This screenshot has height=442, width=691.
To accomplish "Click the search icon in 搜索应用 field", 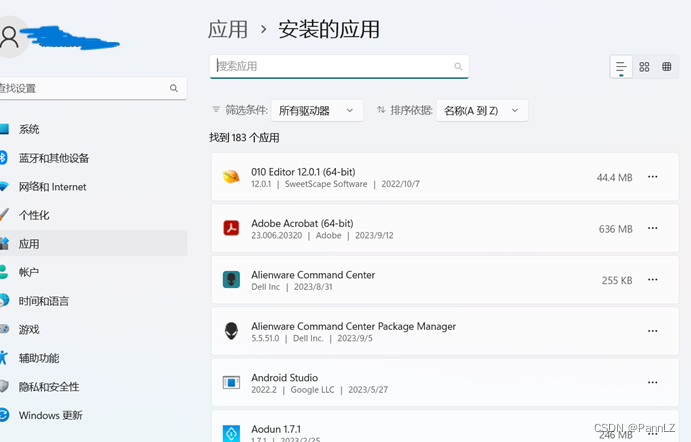I will coord(458,67).
